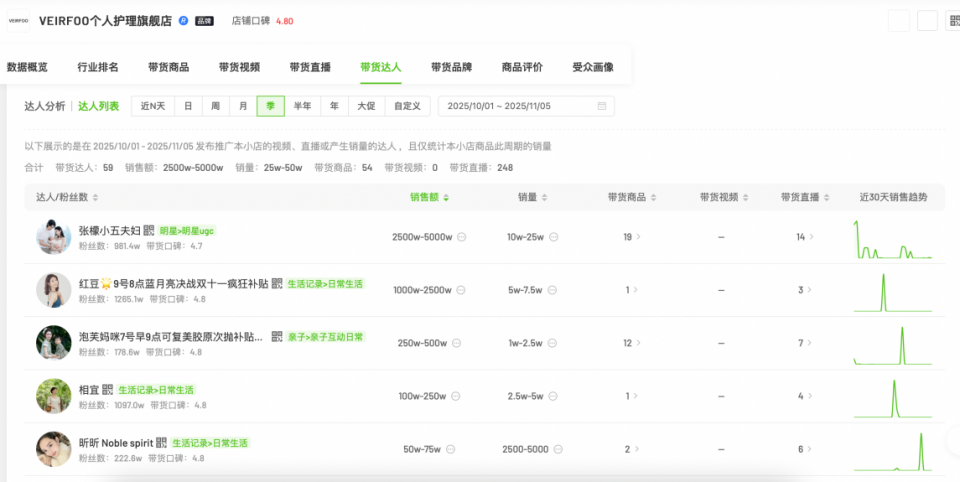
Task: Click the VEIRFOO store logo
Action: pyautogui.click(x=18, y=21)
